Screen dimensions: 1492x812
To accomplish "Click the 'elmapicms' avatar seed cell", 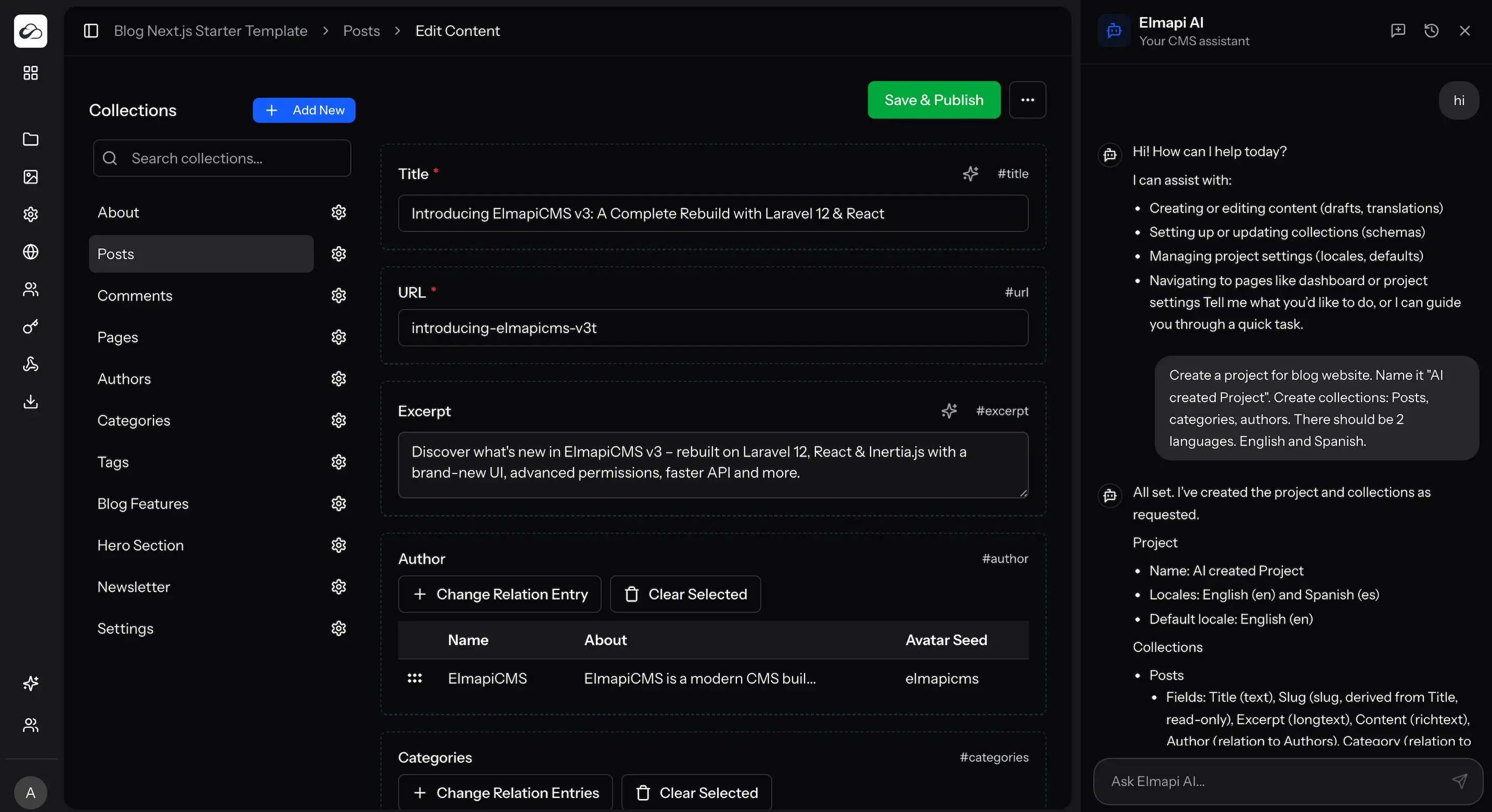I will [942, 678].
